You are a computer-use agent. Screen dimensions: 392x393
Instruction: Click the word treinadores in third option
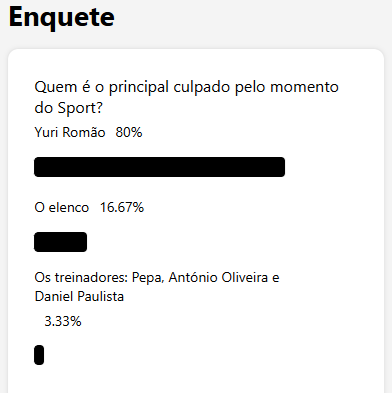(x=91, y=277)
